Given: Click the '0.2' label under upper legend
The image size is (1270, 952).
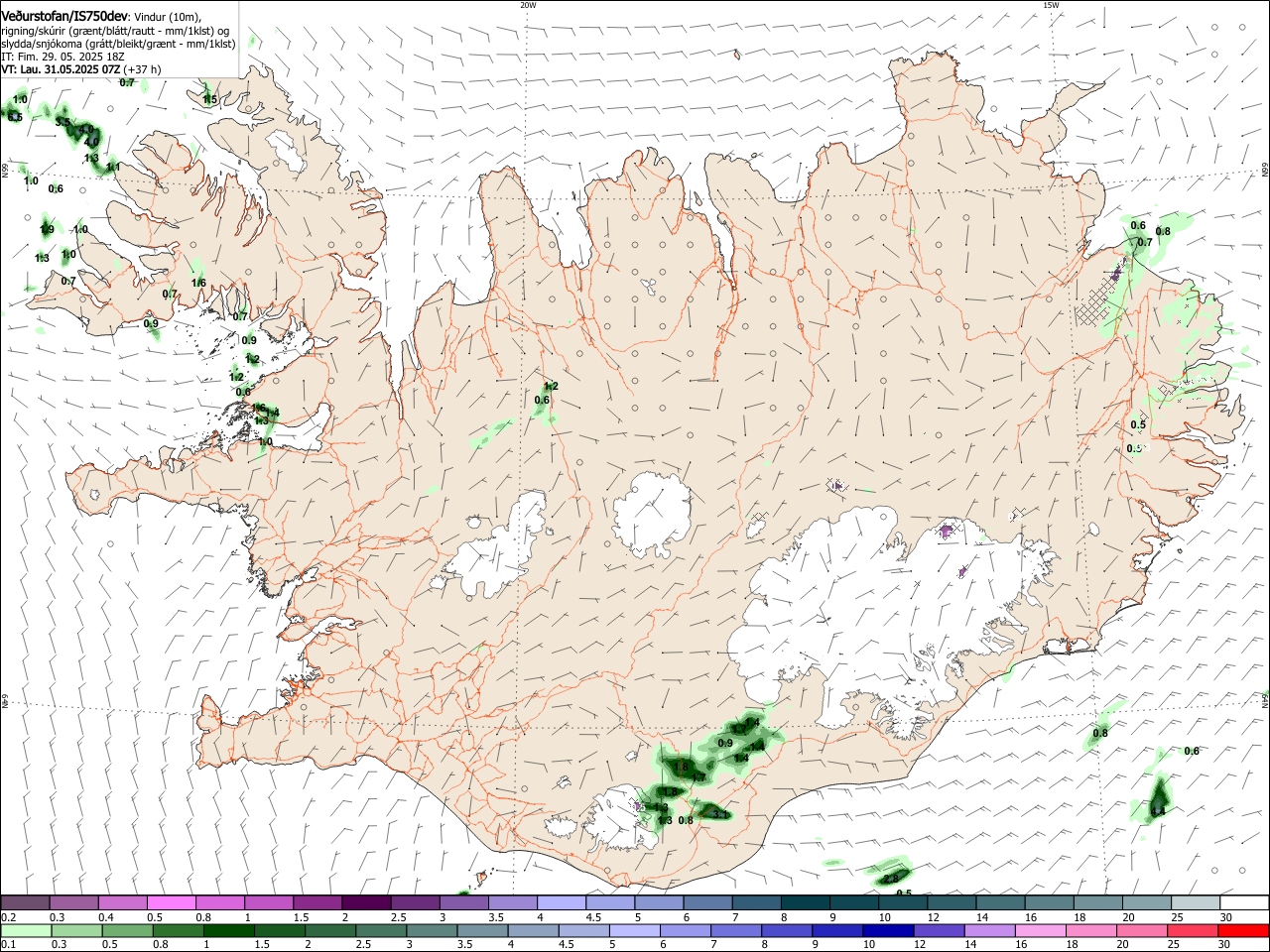Looking at the screenshot, I should (x=8, y=917).
